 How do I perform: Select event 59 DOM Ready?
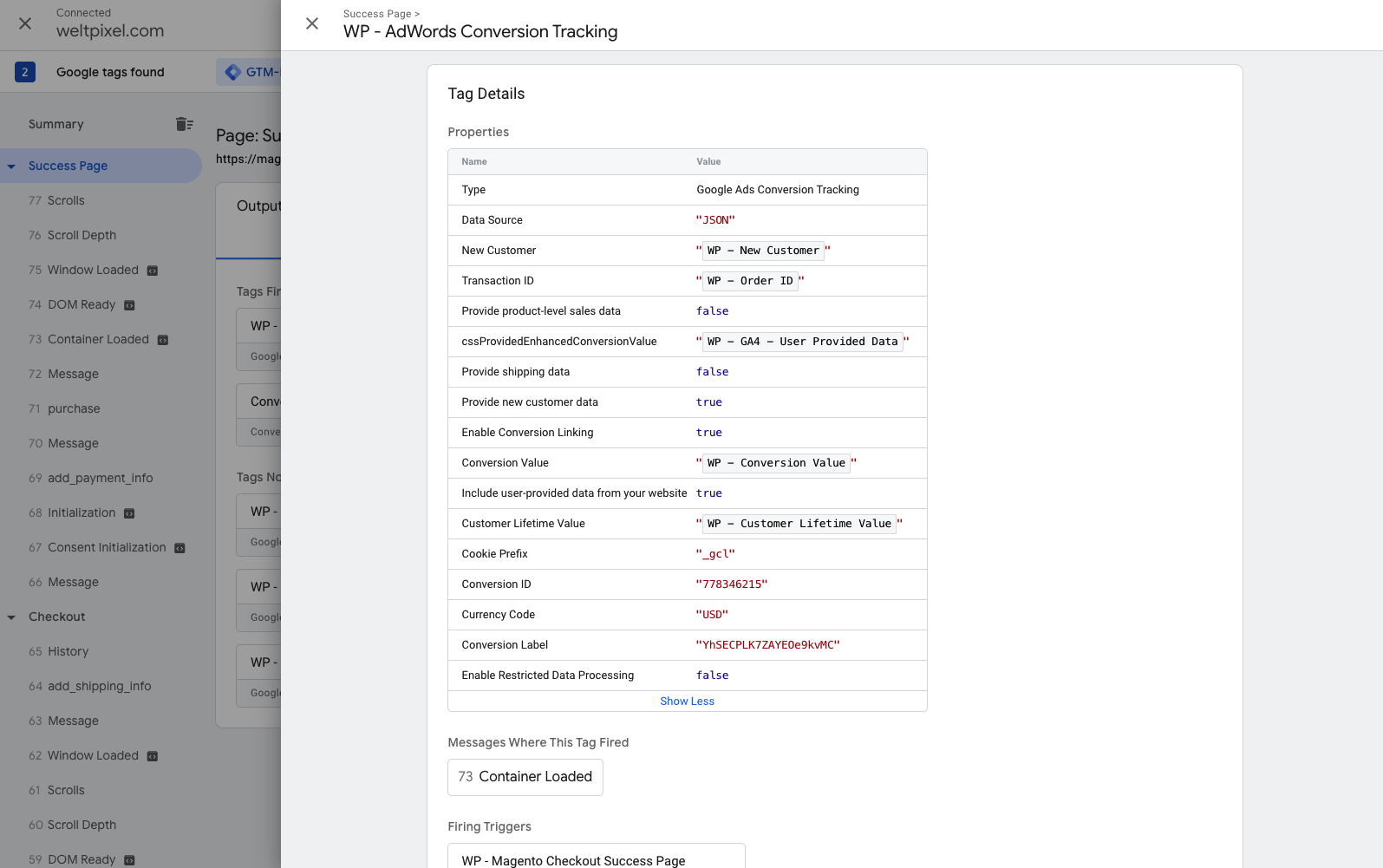(x=72, y=859)
